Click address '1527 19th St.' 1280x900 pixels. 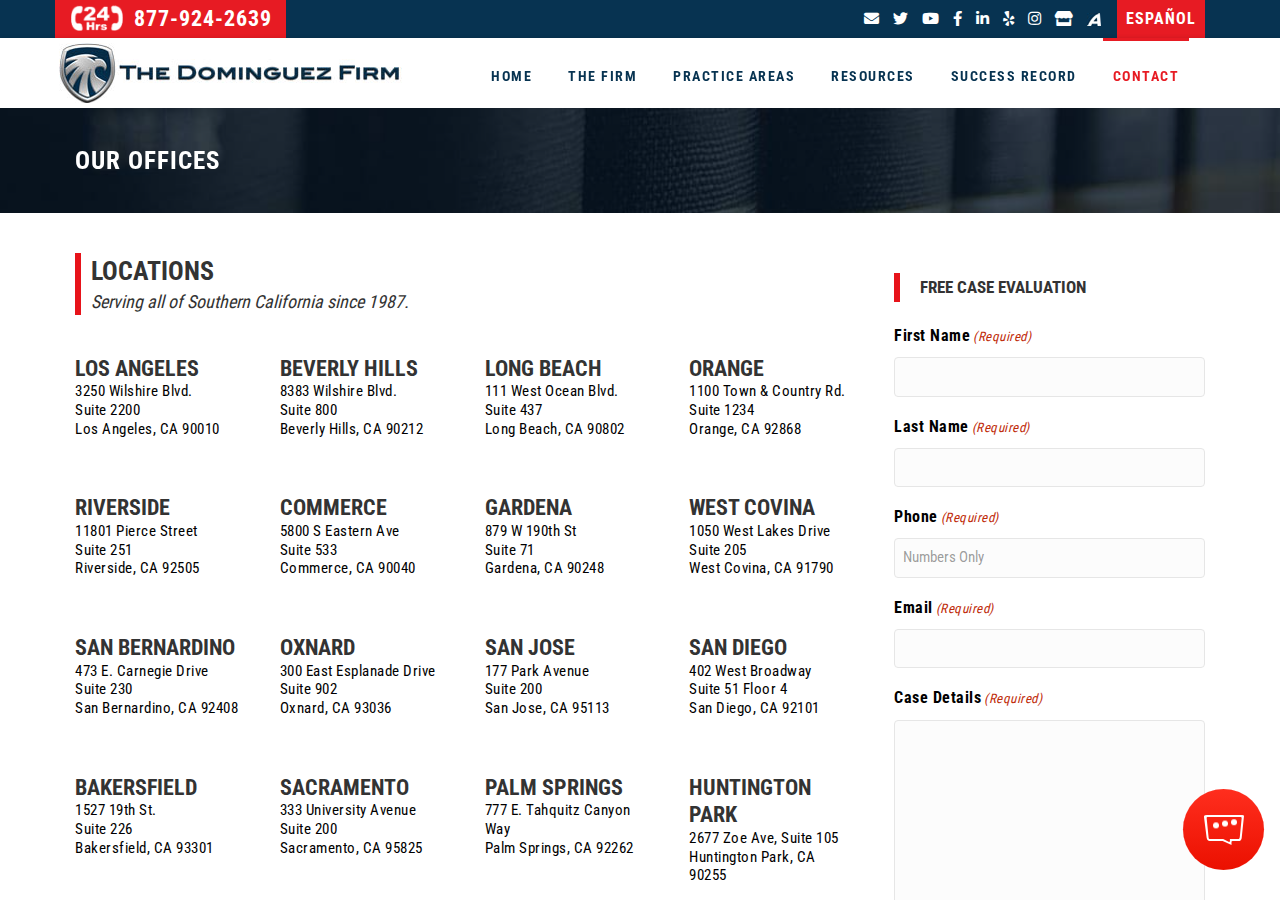115,810
